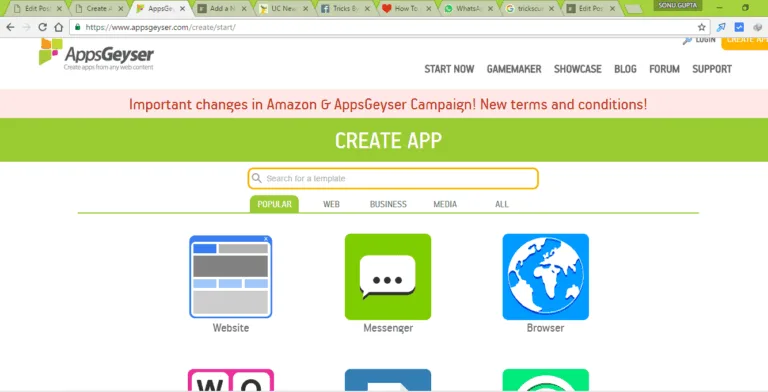Switch to the 'Add a N' browser tab
Screen dimensions: 768x392
click(222, 8)
